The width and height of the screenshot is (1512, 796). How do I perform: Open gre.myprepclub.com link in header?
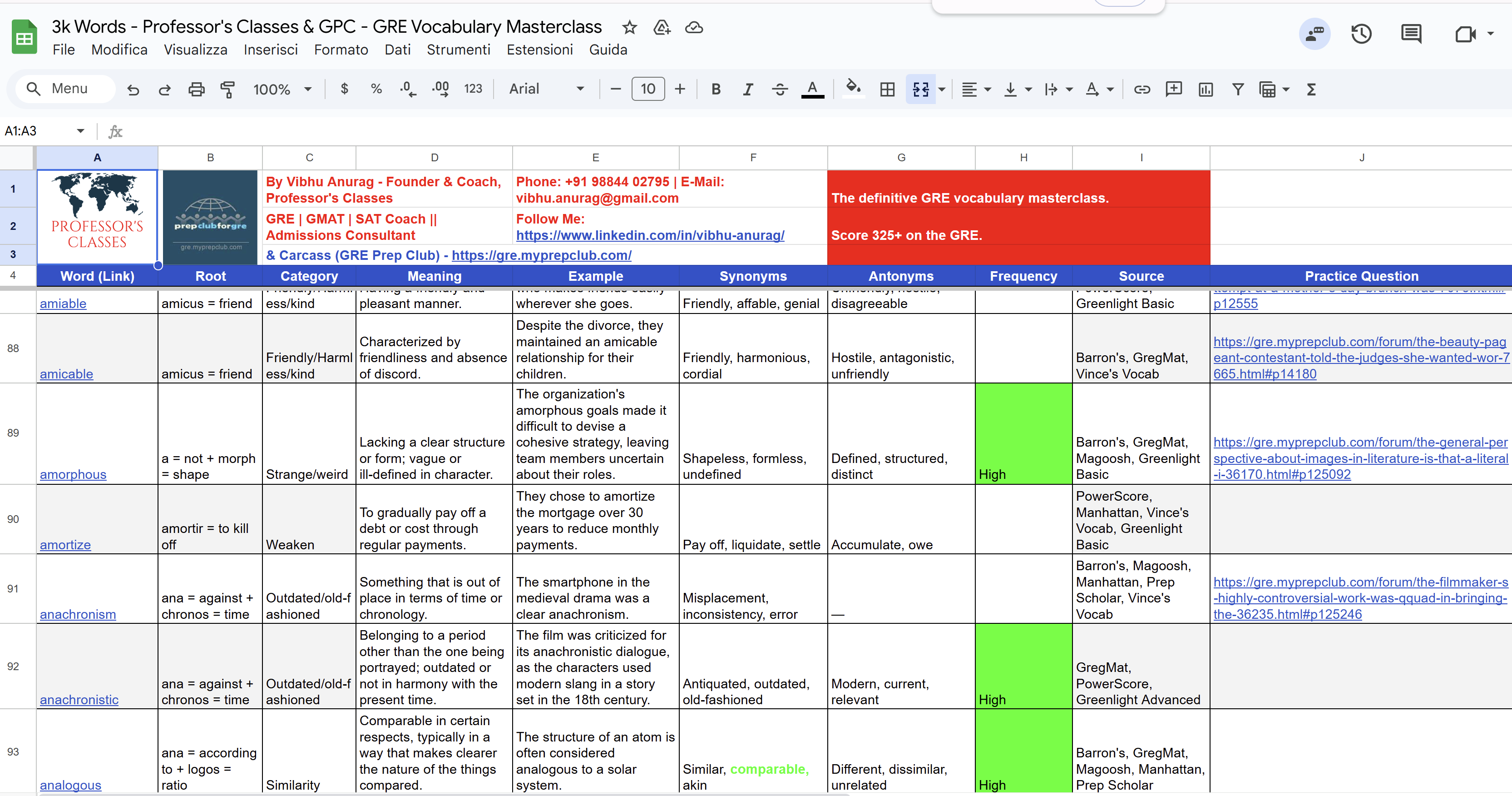click(x=541, y=255)
